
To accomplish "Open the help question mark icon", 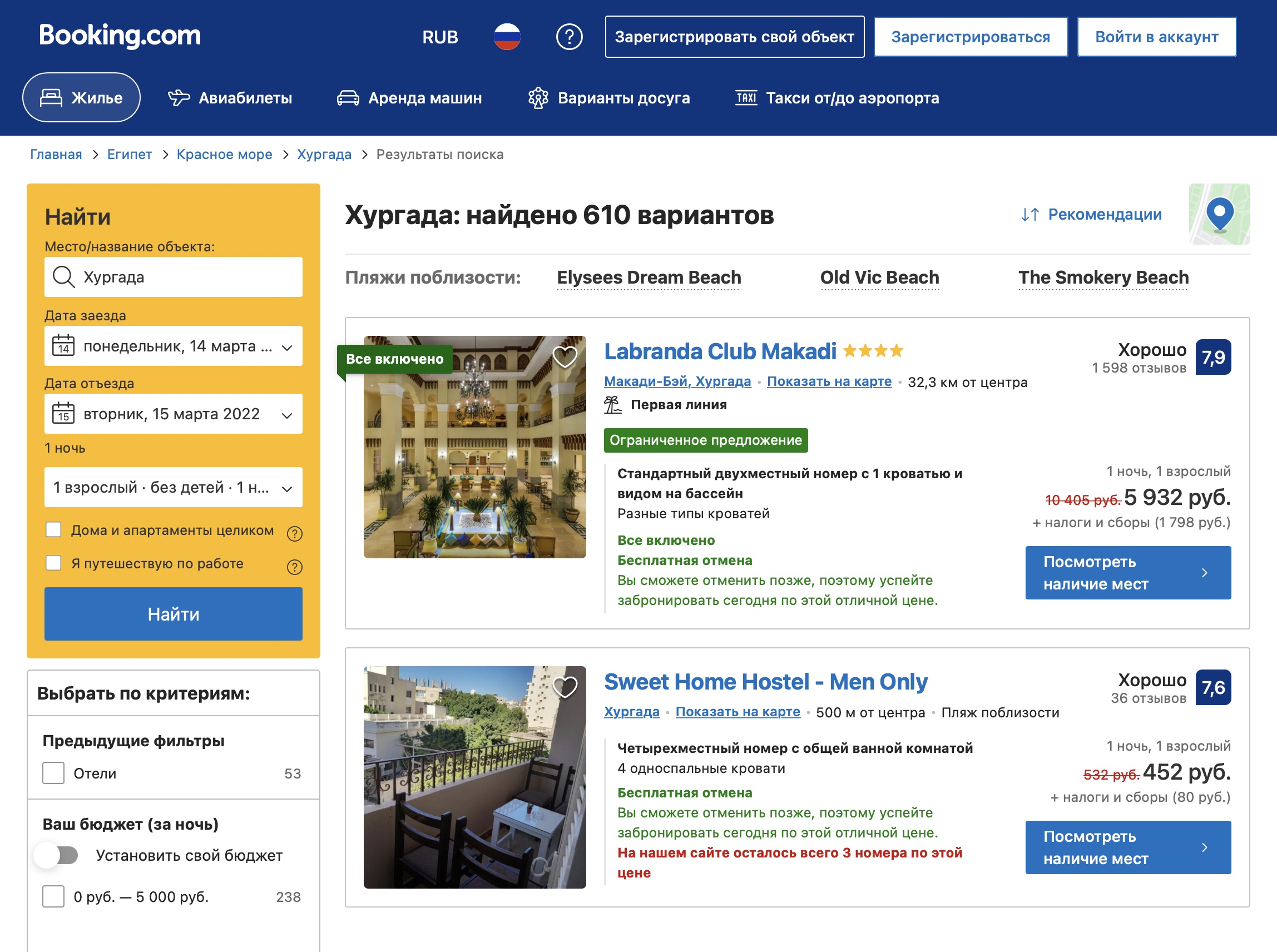I will pyautogui.click(x=569, y=37).
